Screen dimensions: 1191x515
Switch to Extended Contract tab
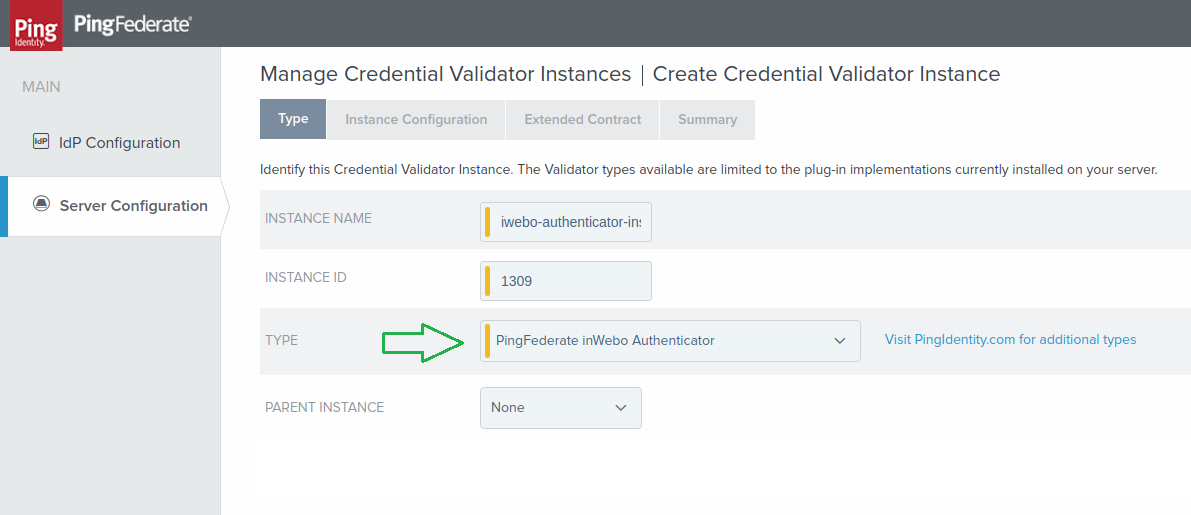coord(582,119)
